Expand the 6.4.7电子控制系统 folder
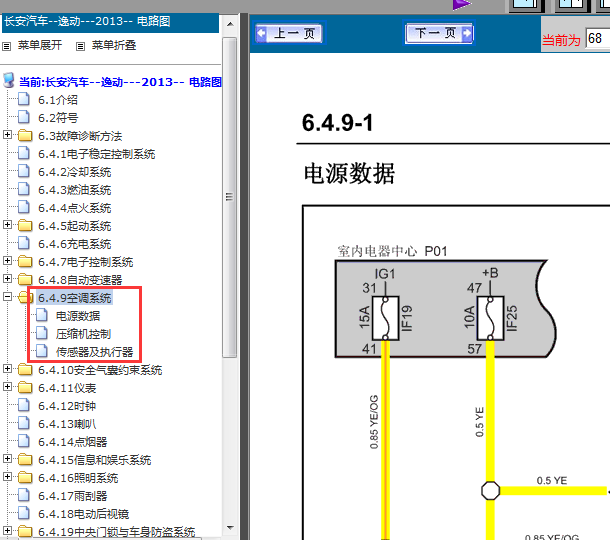This screenshot has height=540, width=610. [7, 260]
